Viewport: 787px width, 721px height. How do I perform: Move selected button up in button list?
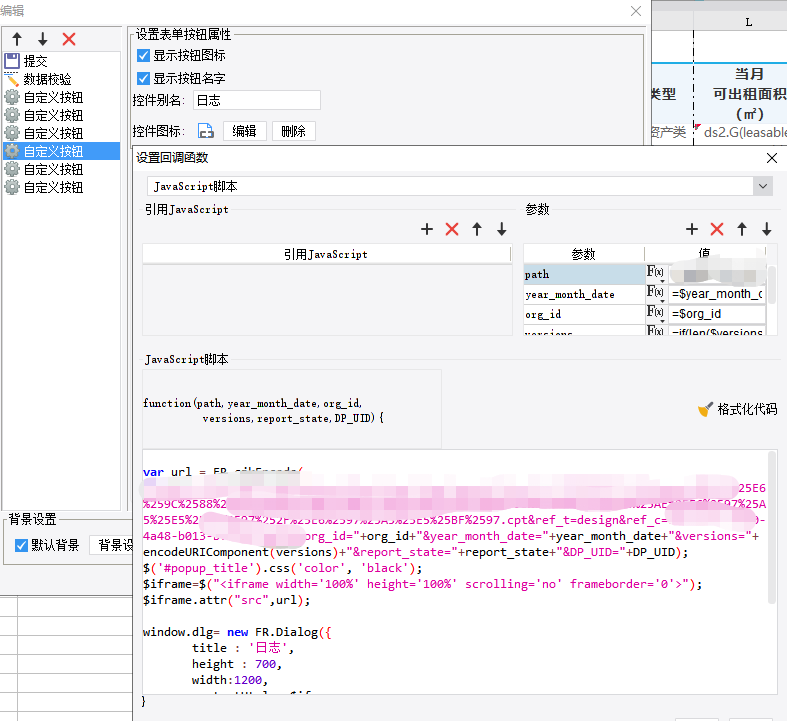(x=17, y=39)
